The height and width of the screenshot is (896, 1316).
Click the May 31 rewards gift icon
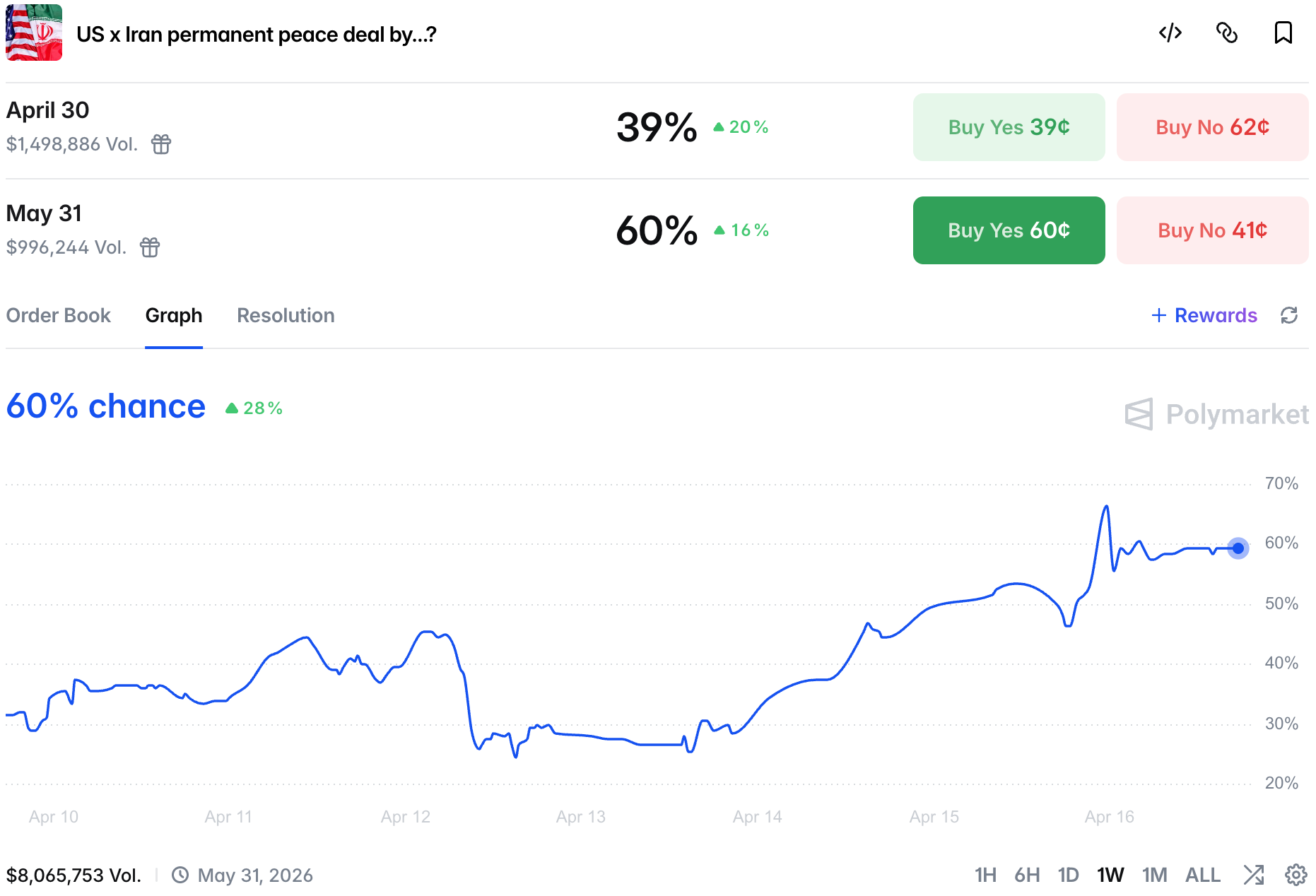pyautogui.click(x=150, y=247)
